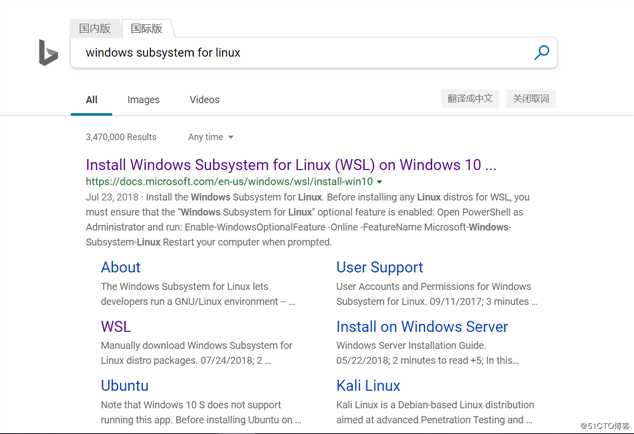Click the 'Jul 23, 2018' snippet date
Image resolution: width=634 pixels, height=434 pixels.
[x=112, y=197]
